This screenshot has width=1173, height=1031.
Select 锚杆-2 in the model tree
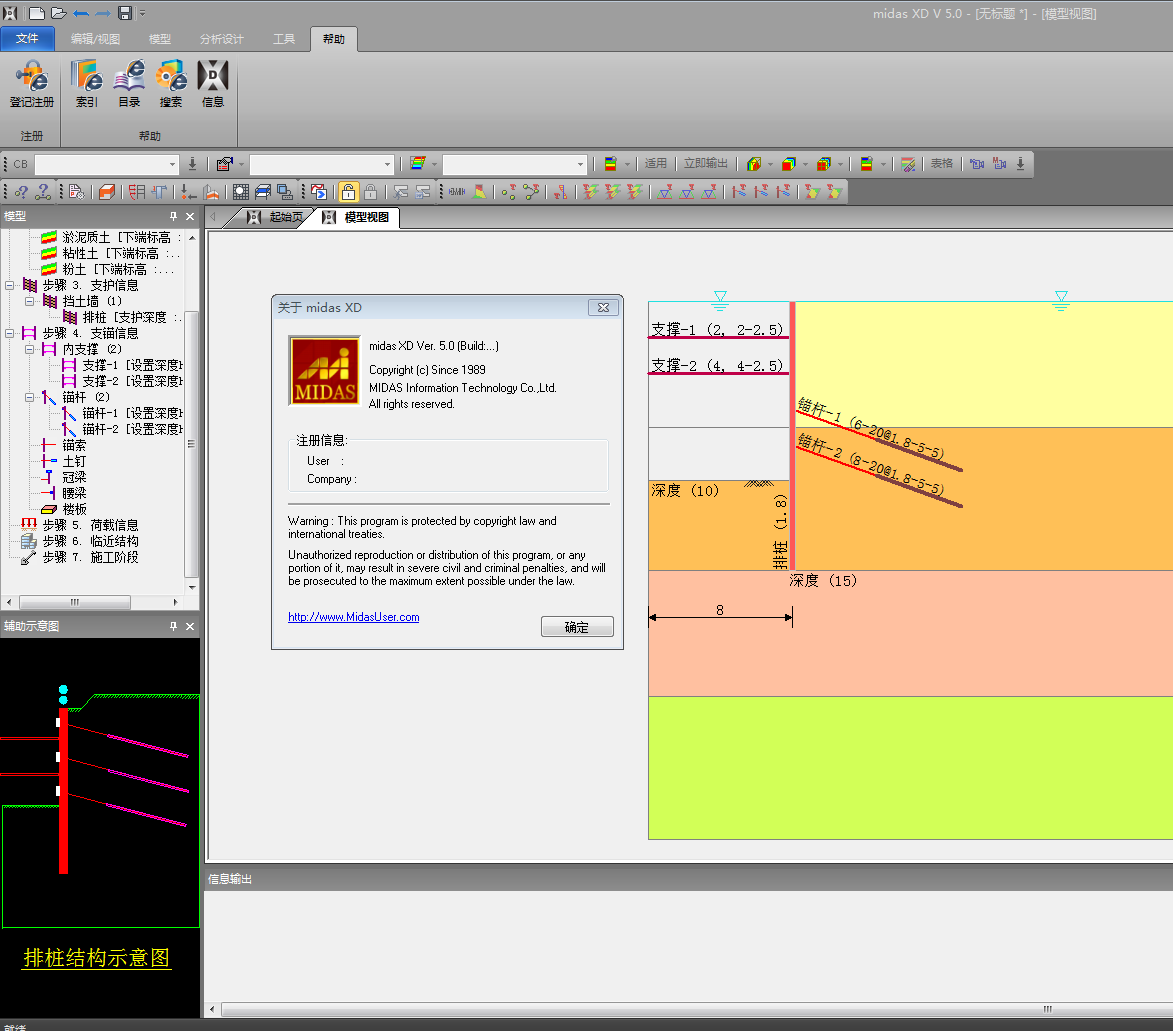pos(123,429)
